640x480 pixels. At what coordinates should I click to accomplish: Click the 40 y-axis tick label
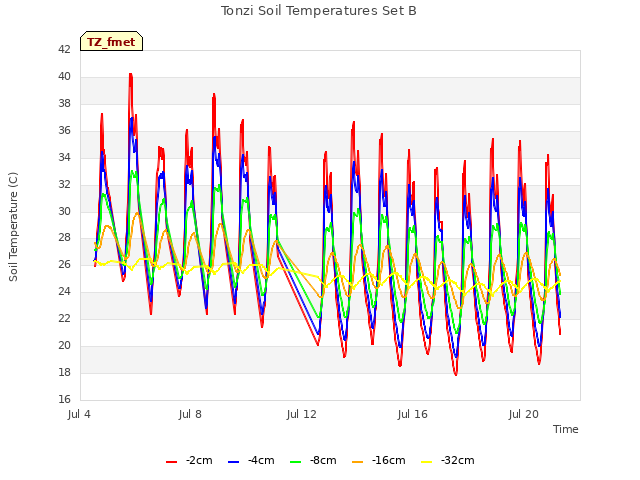(64, 76)
